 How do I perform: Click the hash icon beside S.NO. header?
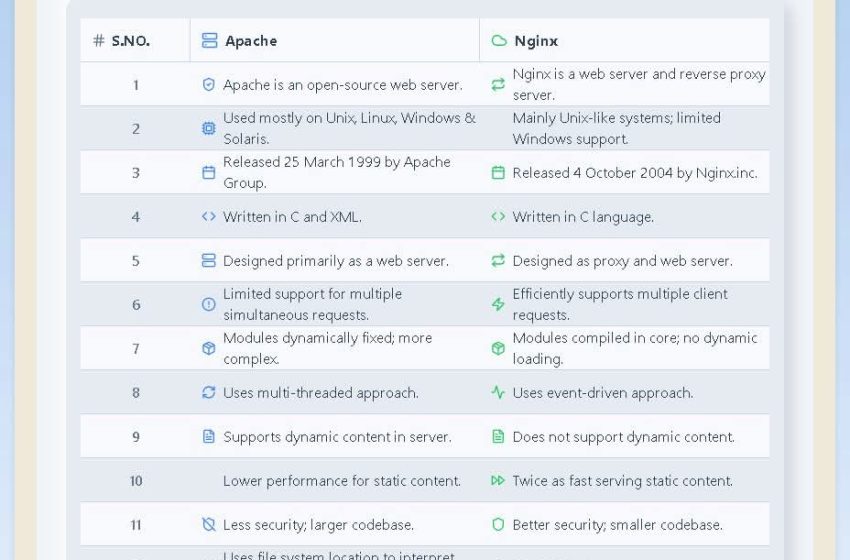click(x=99, y=41)
